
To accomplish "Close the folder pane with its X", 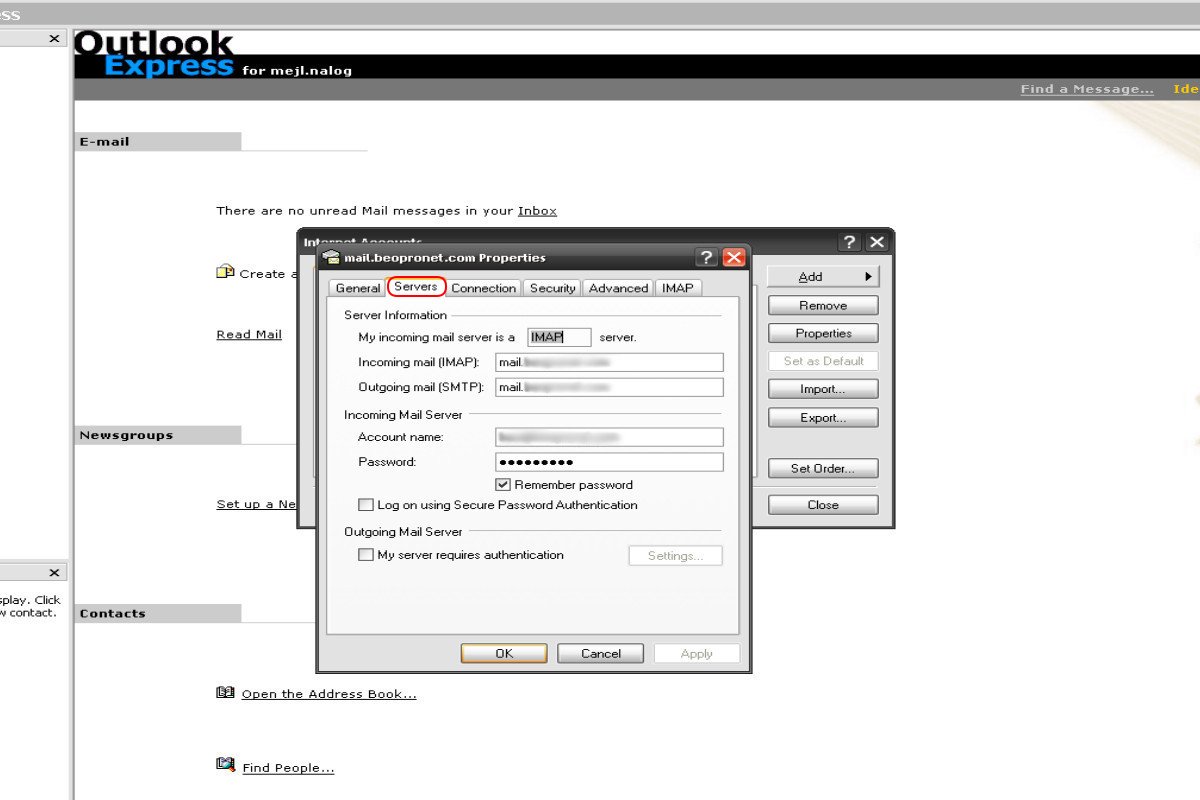I will click(x=55, y=38).
